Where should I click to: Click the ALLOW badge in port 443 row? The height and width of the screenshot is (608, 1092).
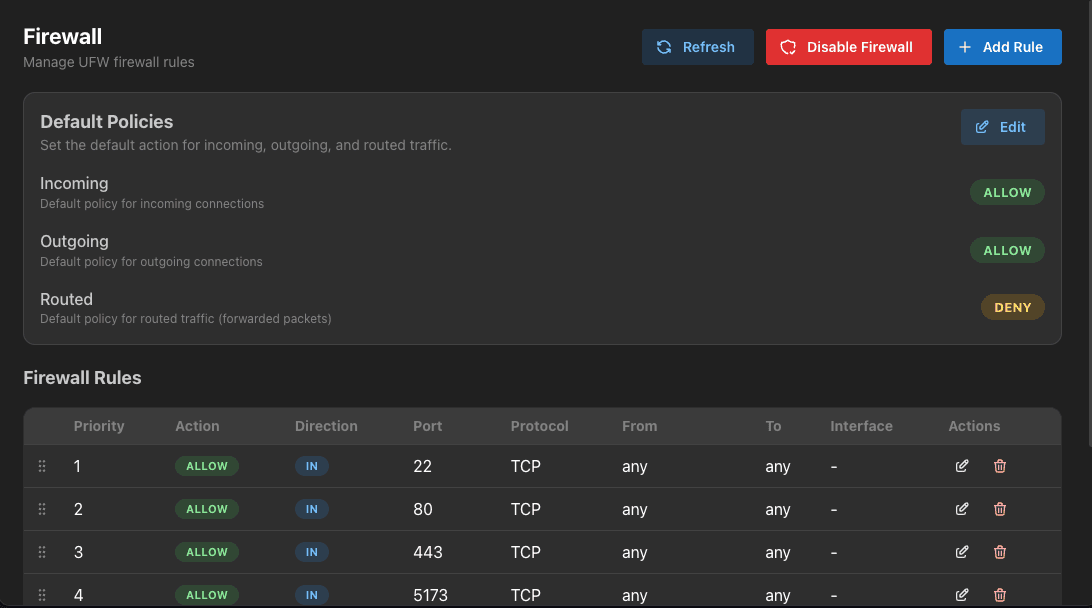point(207,552)
